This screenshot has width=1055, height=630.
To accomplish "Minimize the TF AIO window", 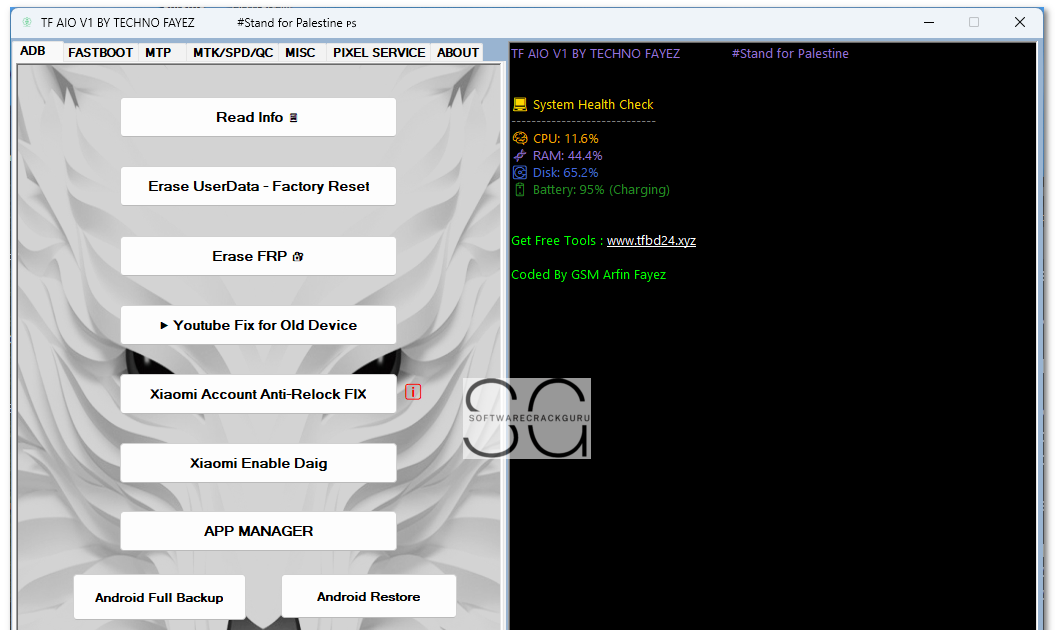I will click(x=929, y=22).
